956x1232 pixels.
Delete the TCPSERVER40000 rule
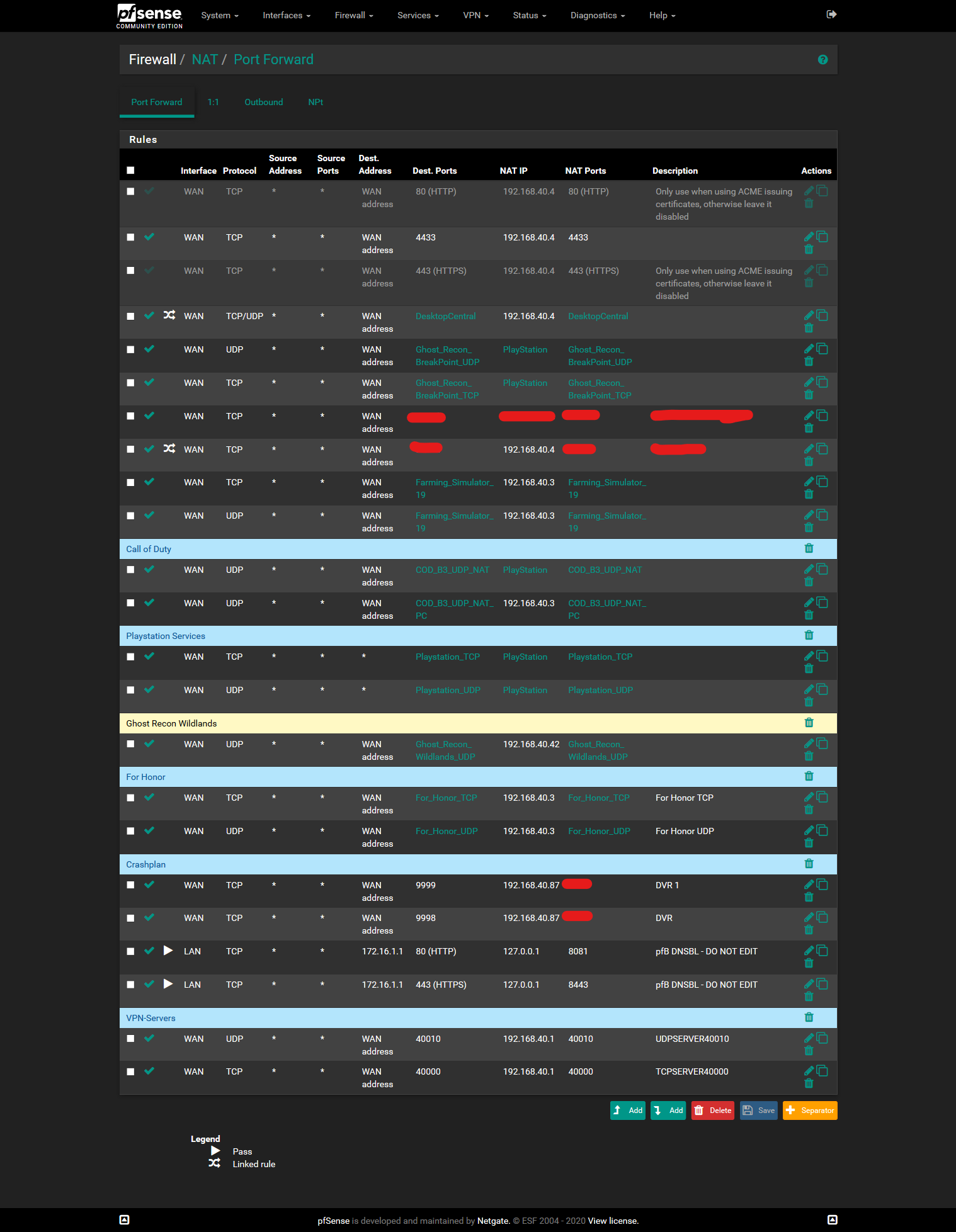(809, 1083)
